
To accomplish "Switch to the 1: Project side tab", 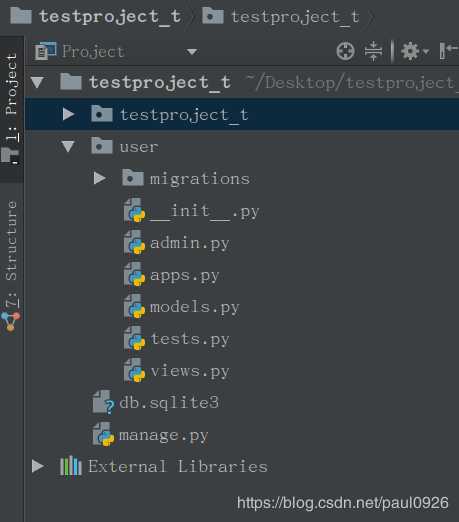I will click(x=11, y=108).
